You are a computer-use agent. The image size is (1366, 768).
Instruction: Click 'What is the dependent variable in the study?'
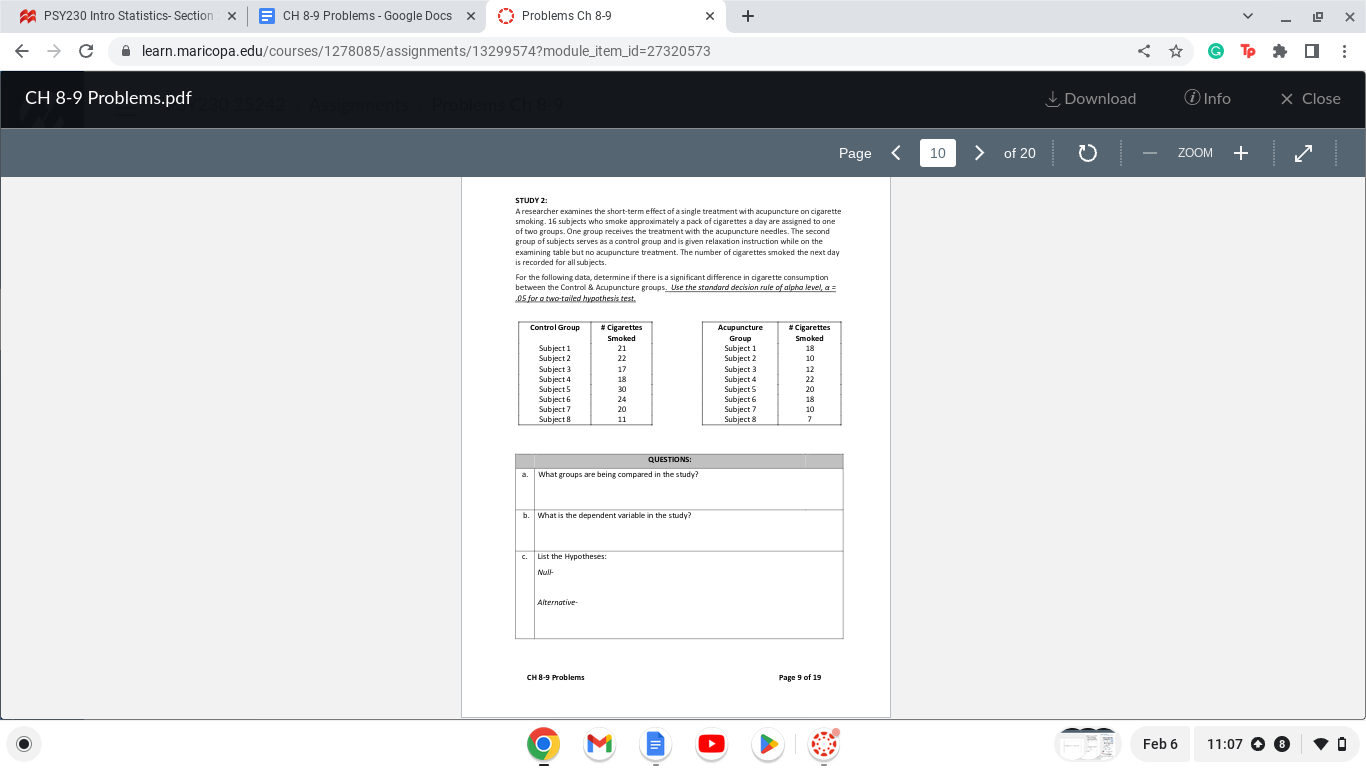pos(614,515)
